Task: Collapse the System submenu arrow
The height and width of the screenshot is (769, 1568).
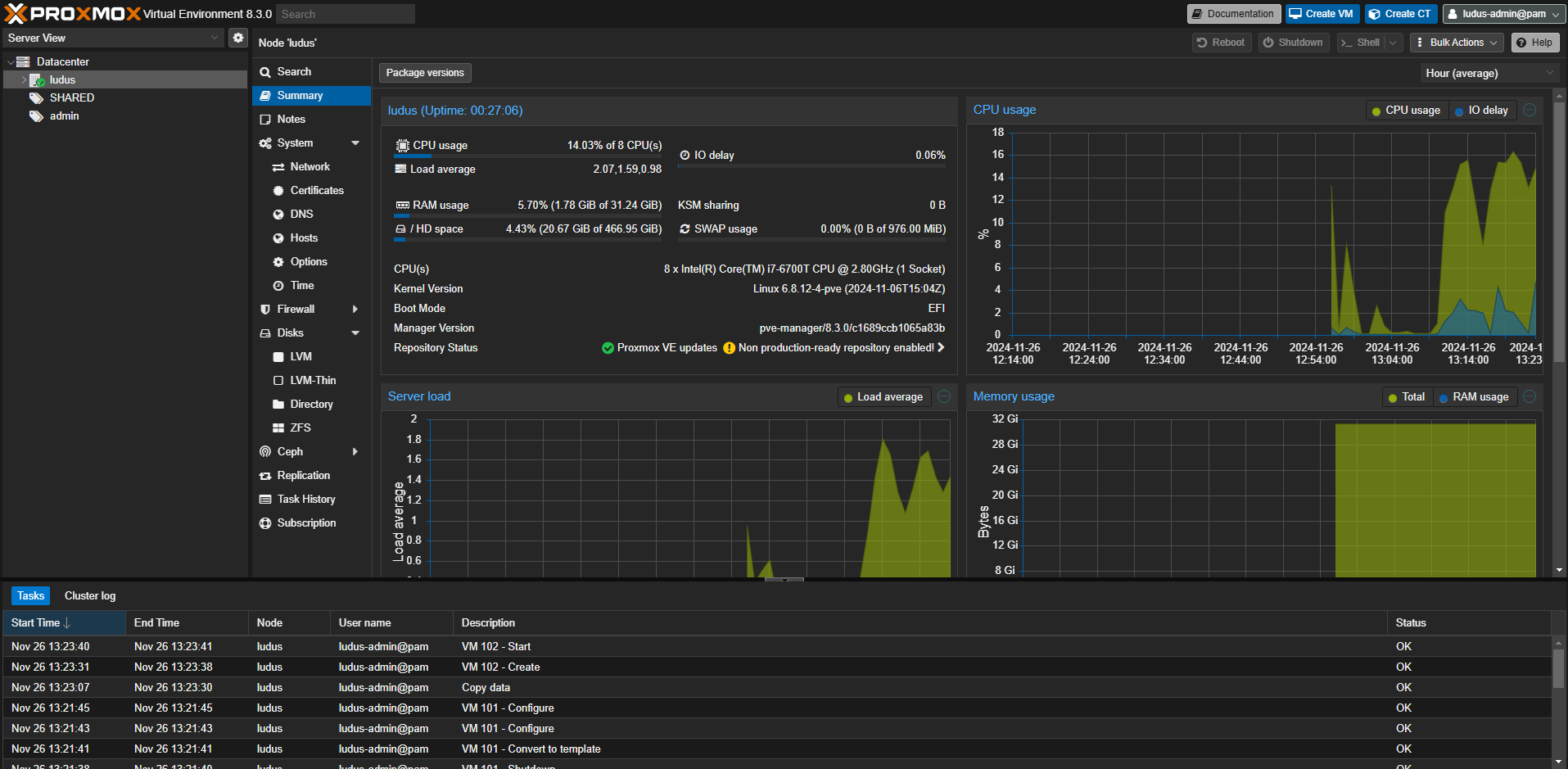Action: [x=355, y=143]
